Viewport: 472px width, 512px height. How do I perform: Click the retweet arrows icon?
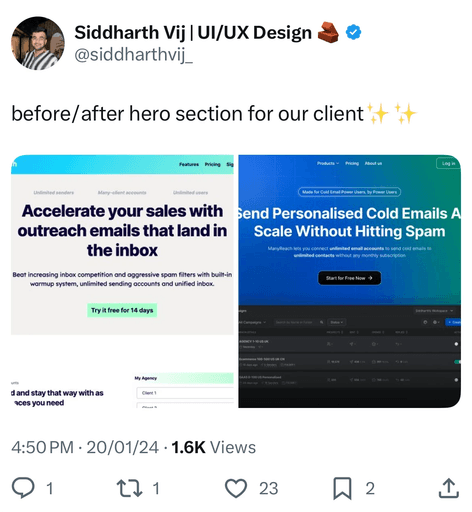pos(129,488)
